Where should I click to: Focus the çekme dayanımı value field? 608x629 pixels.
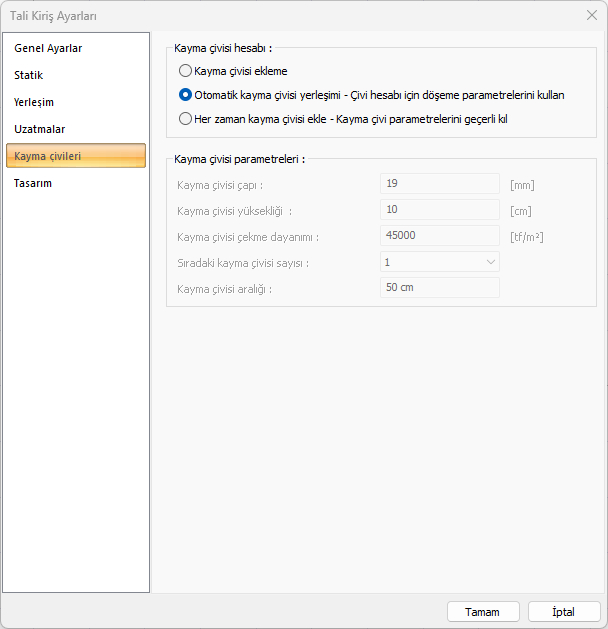439,236
